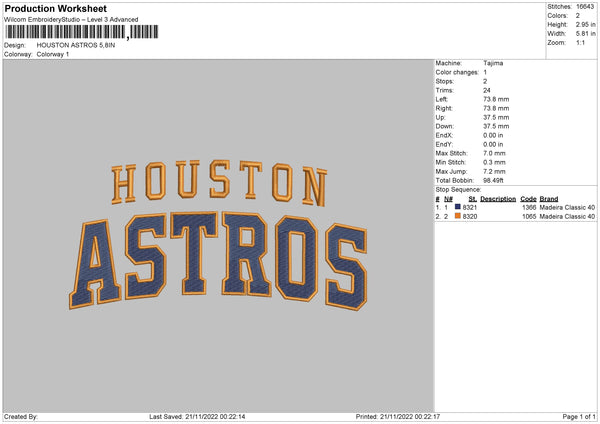Click the orange color swatch 8320
600x424 pixels.
(457, 216)
